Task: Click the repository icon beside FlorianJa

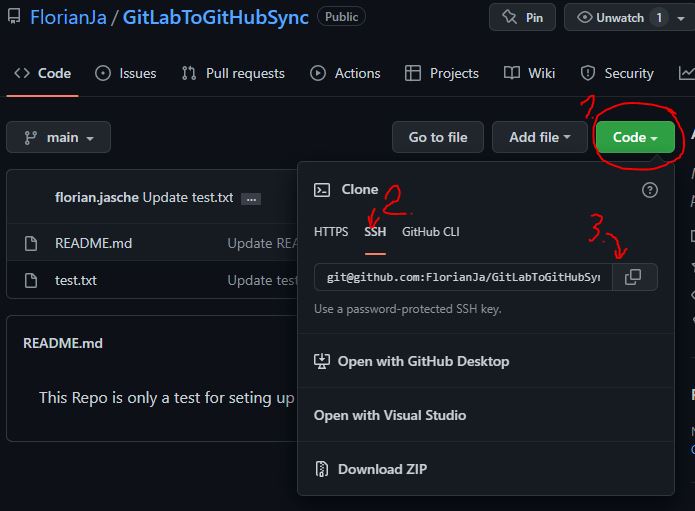Action: coord(14,16)
